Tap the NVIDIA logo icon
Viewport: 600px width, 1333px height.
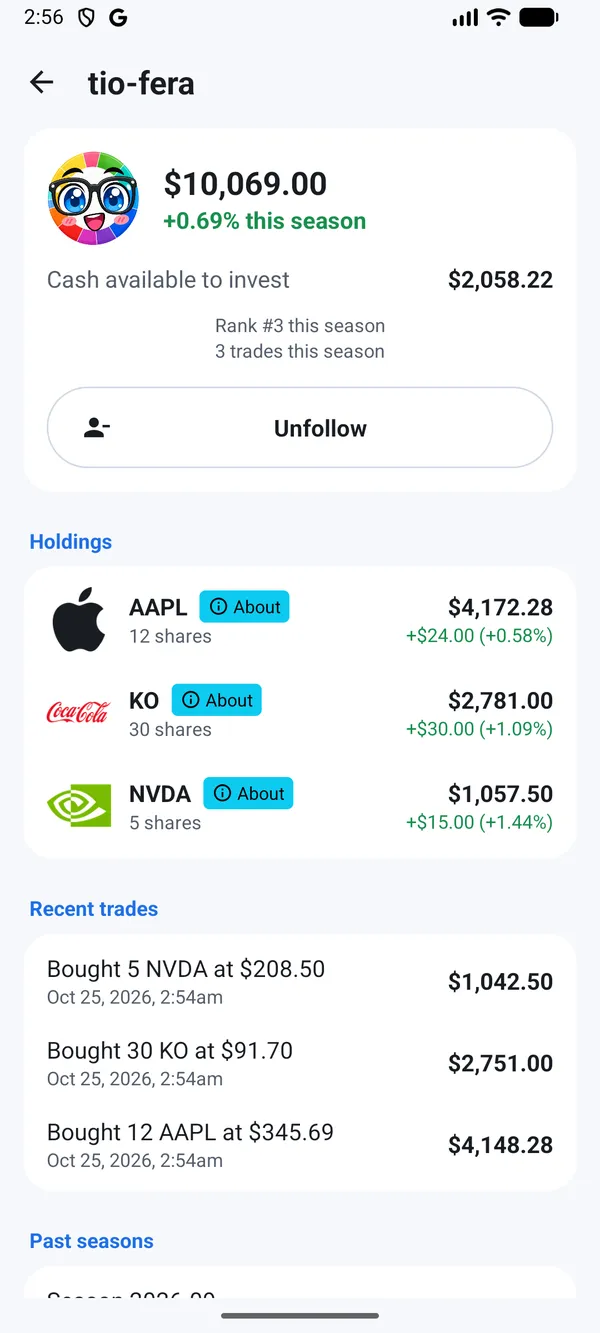tap(79, 806)
